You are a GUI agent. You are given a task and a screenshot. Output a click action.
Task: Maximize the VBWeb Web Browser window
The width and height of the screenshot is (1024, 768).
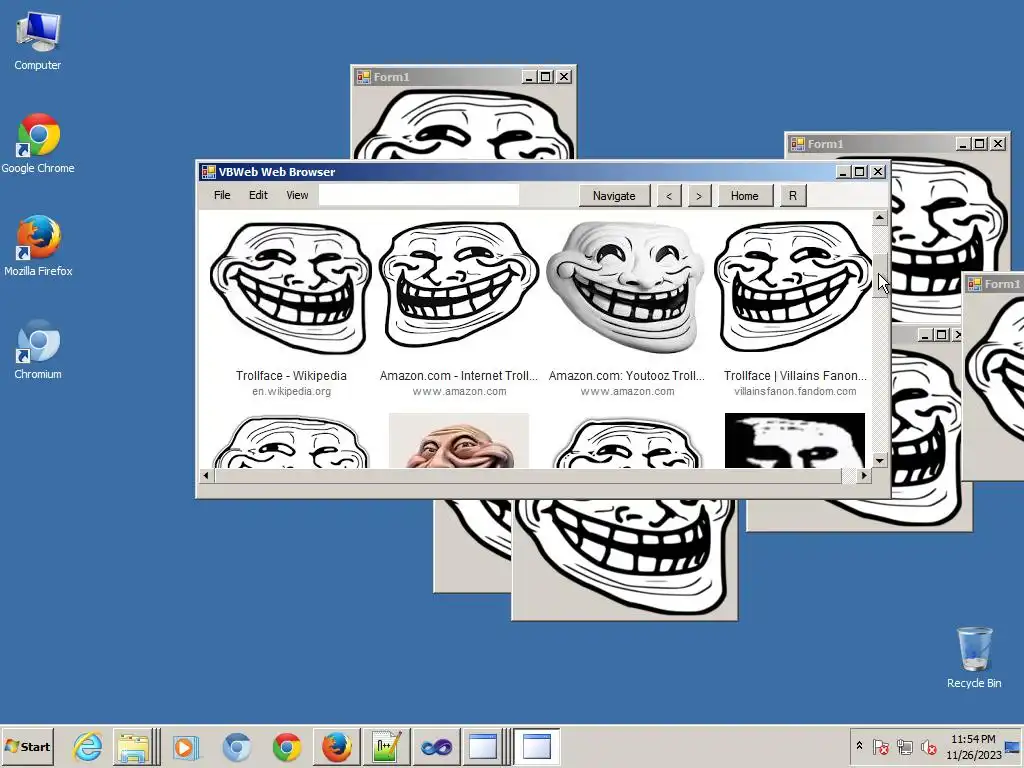(860, 172)
